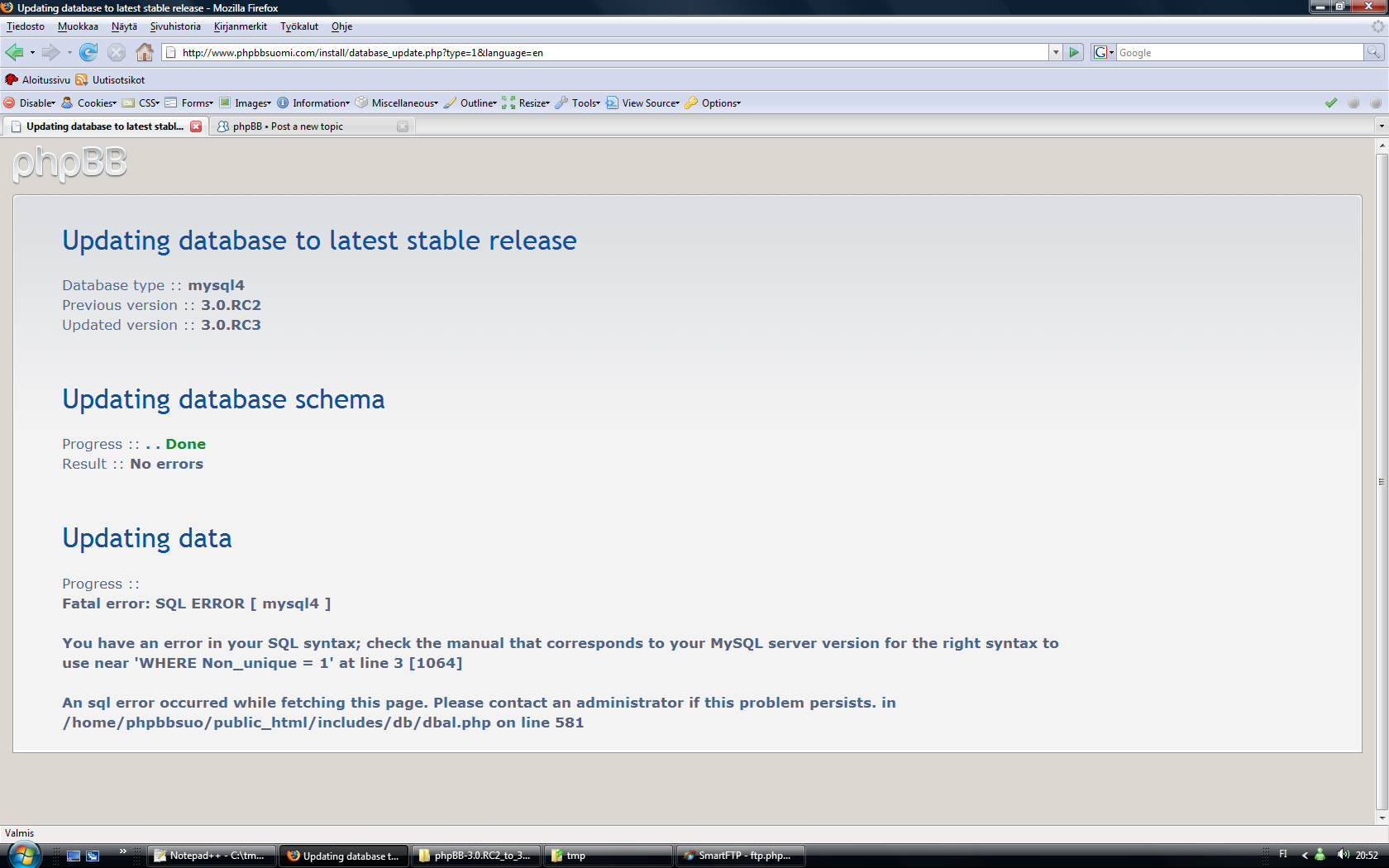Click the Stop loading icon
The height and width of the screenshot is (868, 1389).
point(117,53)
